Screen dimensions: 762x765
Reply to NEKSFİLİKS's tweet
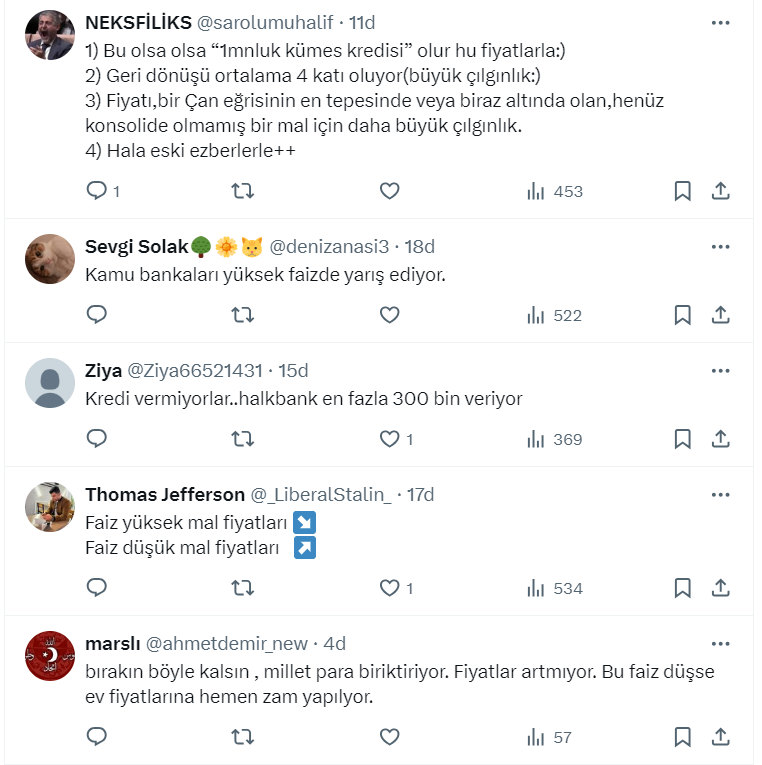coord(97,191)
